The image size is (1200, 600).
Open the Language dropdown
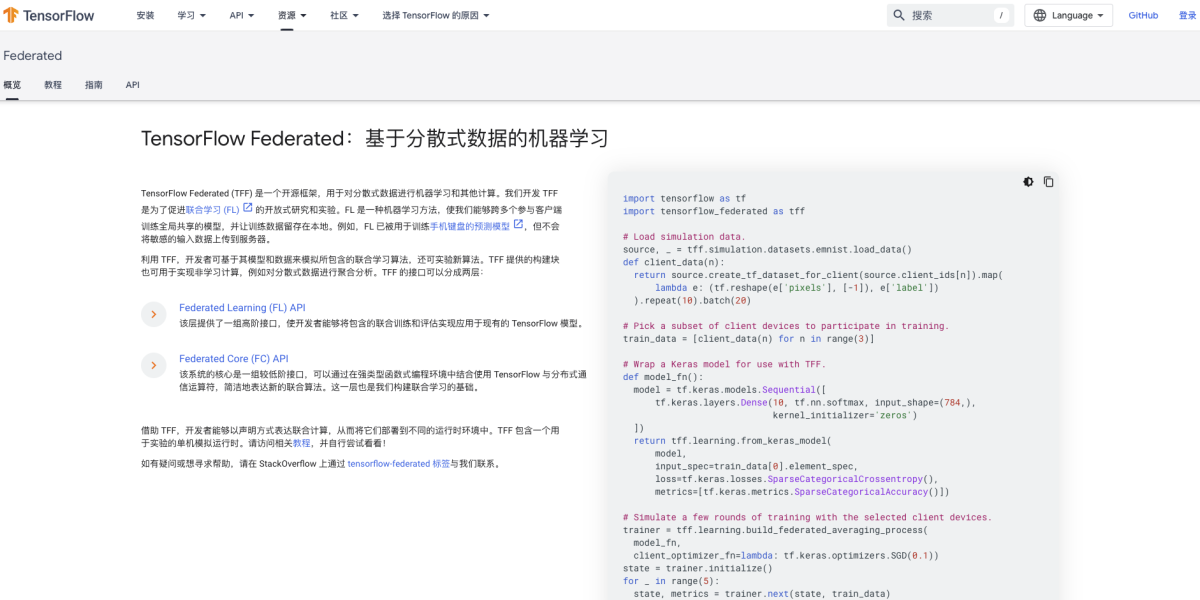click(1068, 15)
